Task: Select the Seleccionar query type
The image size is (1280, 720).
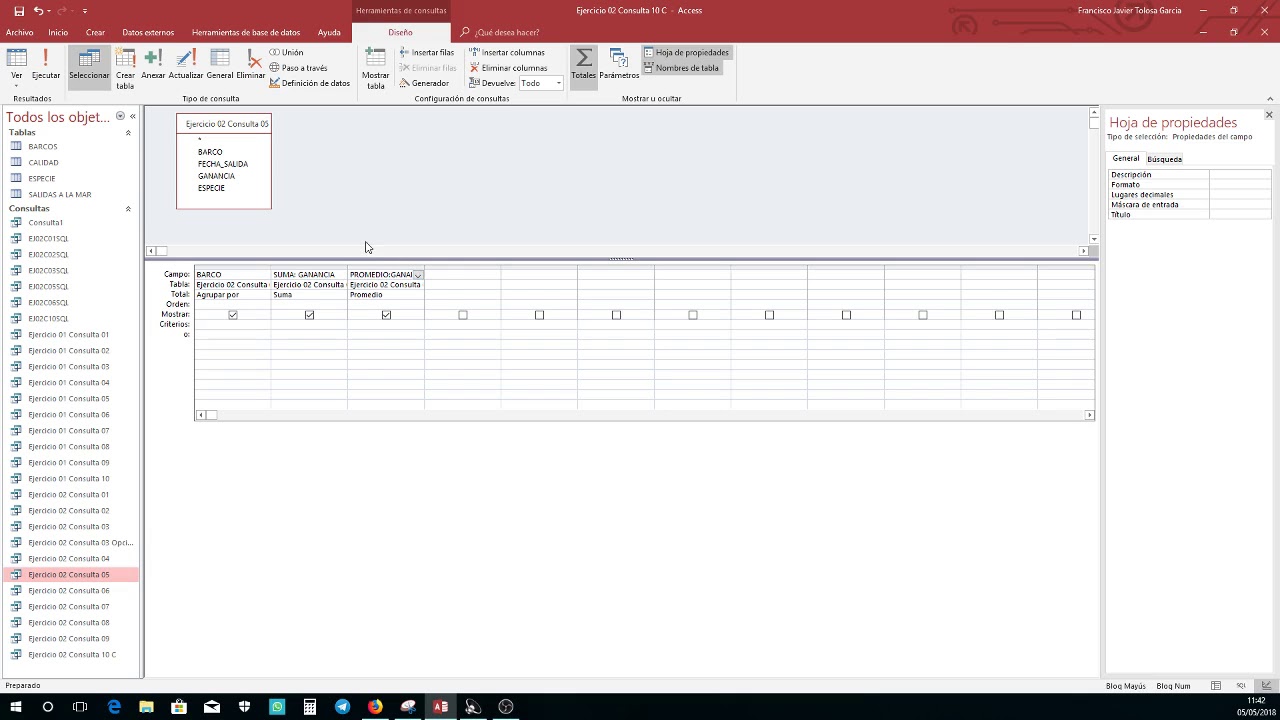Action: pyautogui.click(x=89, y=67)
